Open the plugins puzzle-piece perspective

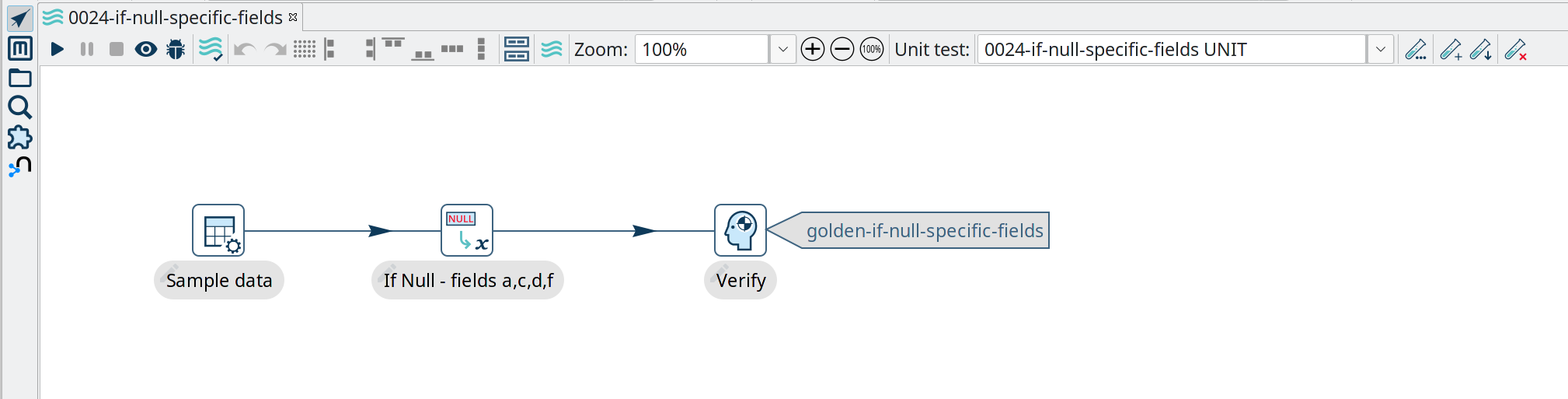(x=19, y=138)
